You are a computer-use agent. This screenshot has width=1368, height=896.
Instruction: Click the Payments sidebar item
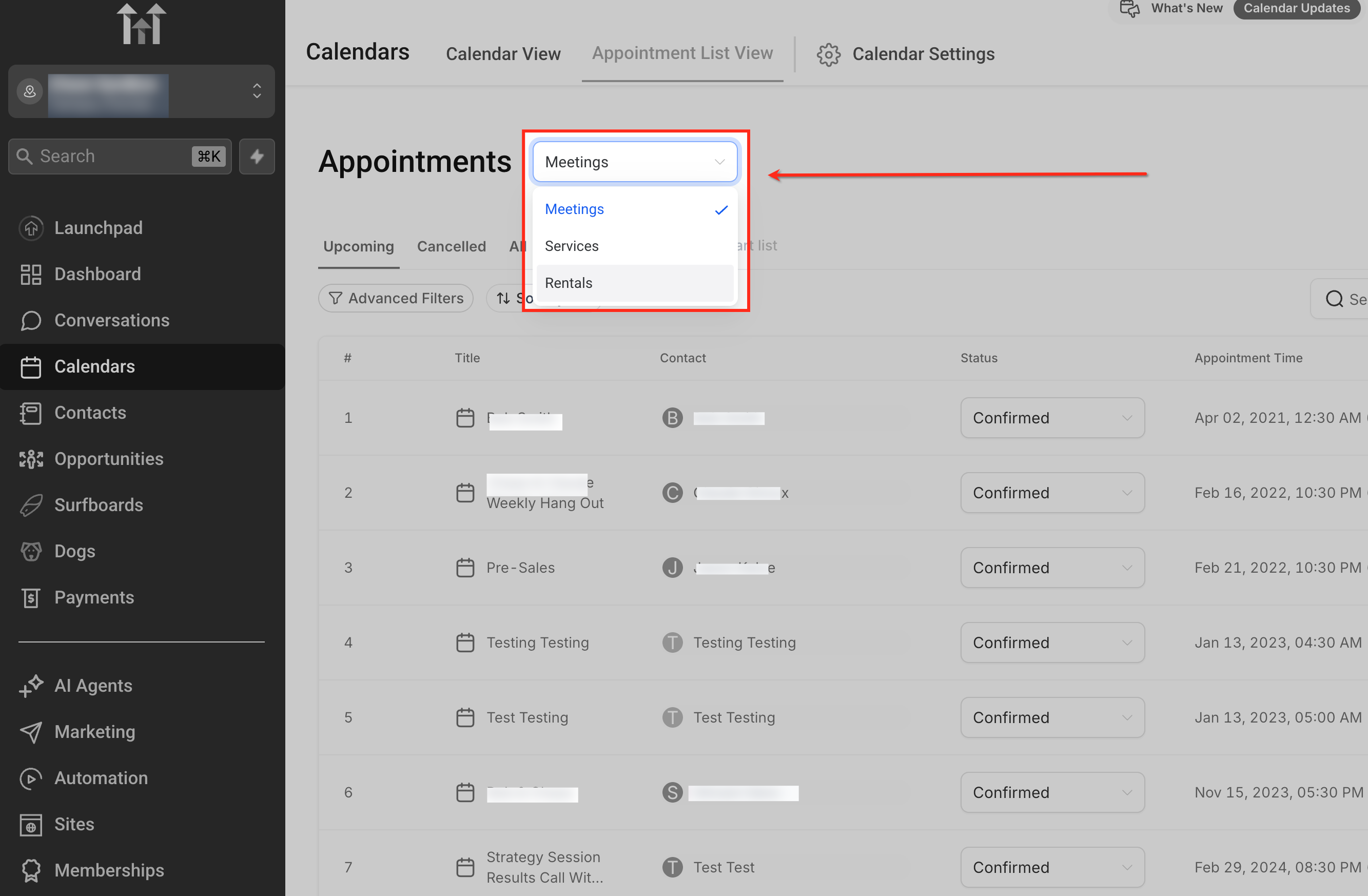[94, 597]
